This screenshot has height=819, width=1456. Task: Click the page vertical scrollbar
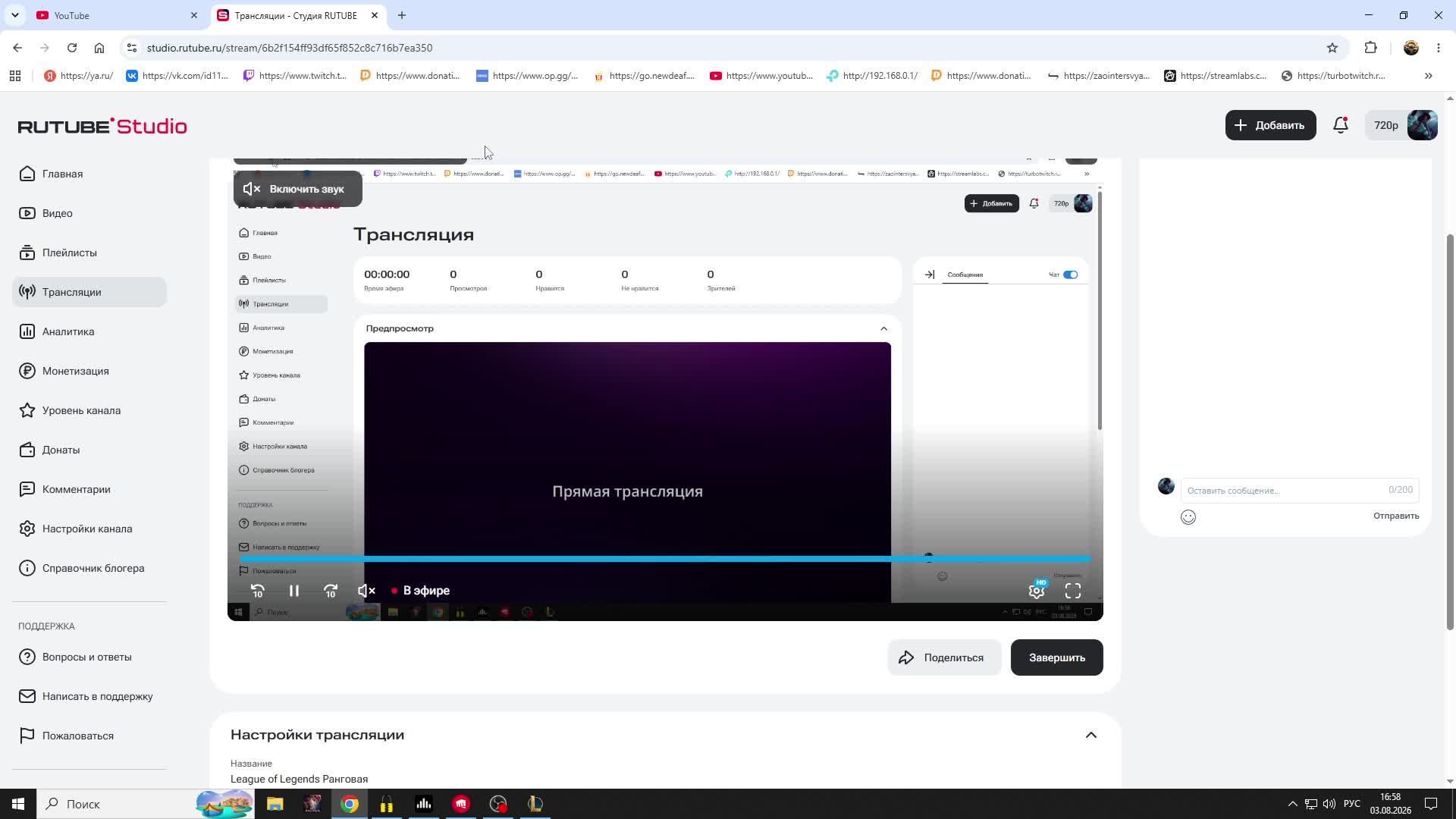1450,432
